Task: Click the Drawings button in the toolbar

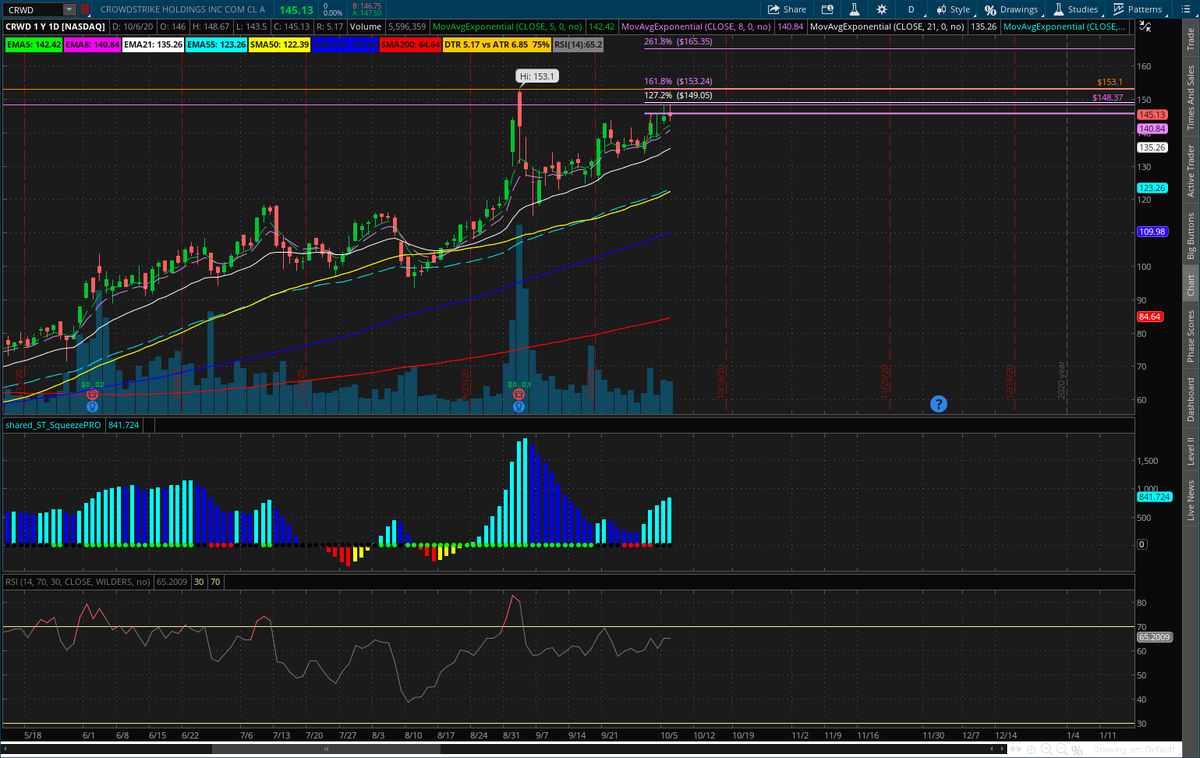Action: (x=1013, y=8)
